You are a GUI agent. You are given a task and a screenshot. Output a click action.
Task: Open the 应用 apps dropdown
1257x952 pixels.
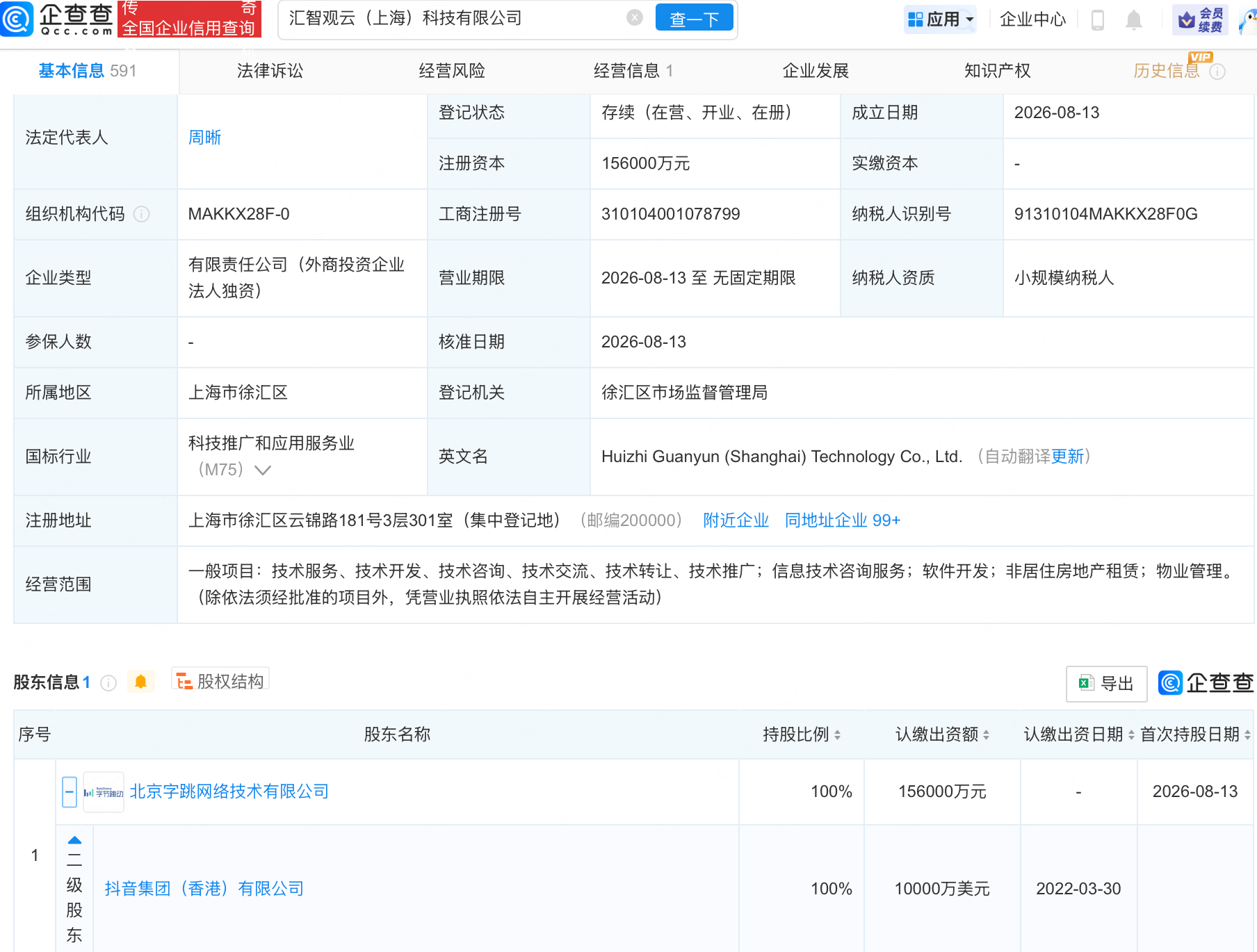pos(941,19)
